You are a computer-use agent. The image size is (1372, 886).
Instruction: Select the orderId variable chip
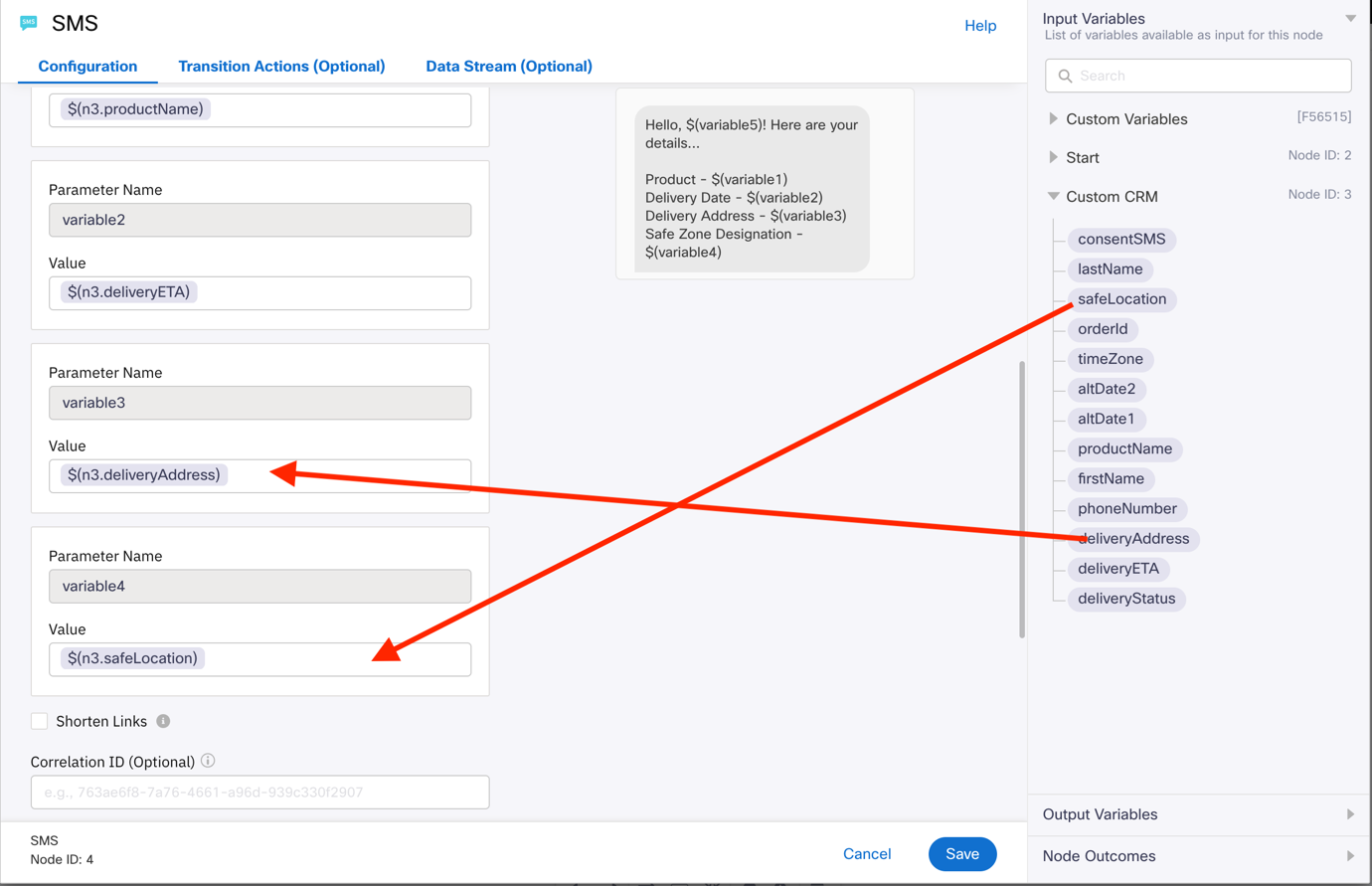pos(1103,329)
